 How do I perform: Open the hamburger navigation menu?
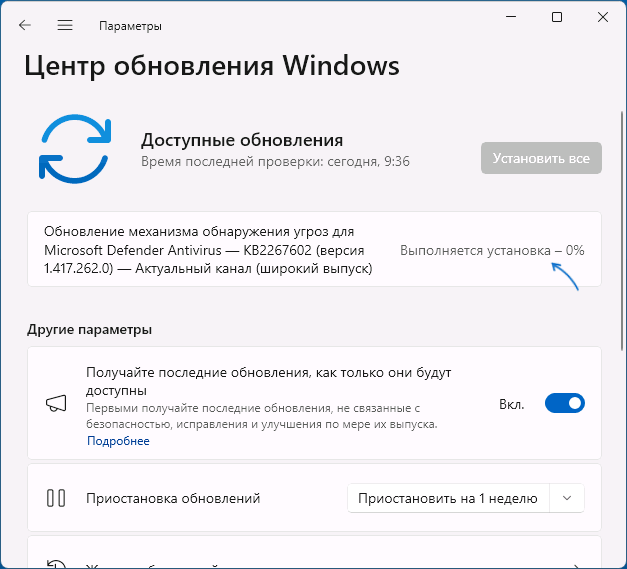coord(65,25)
